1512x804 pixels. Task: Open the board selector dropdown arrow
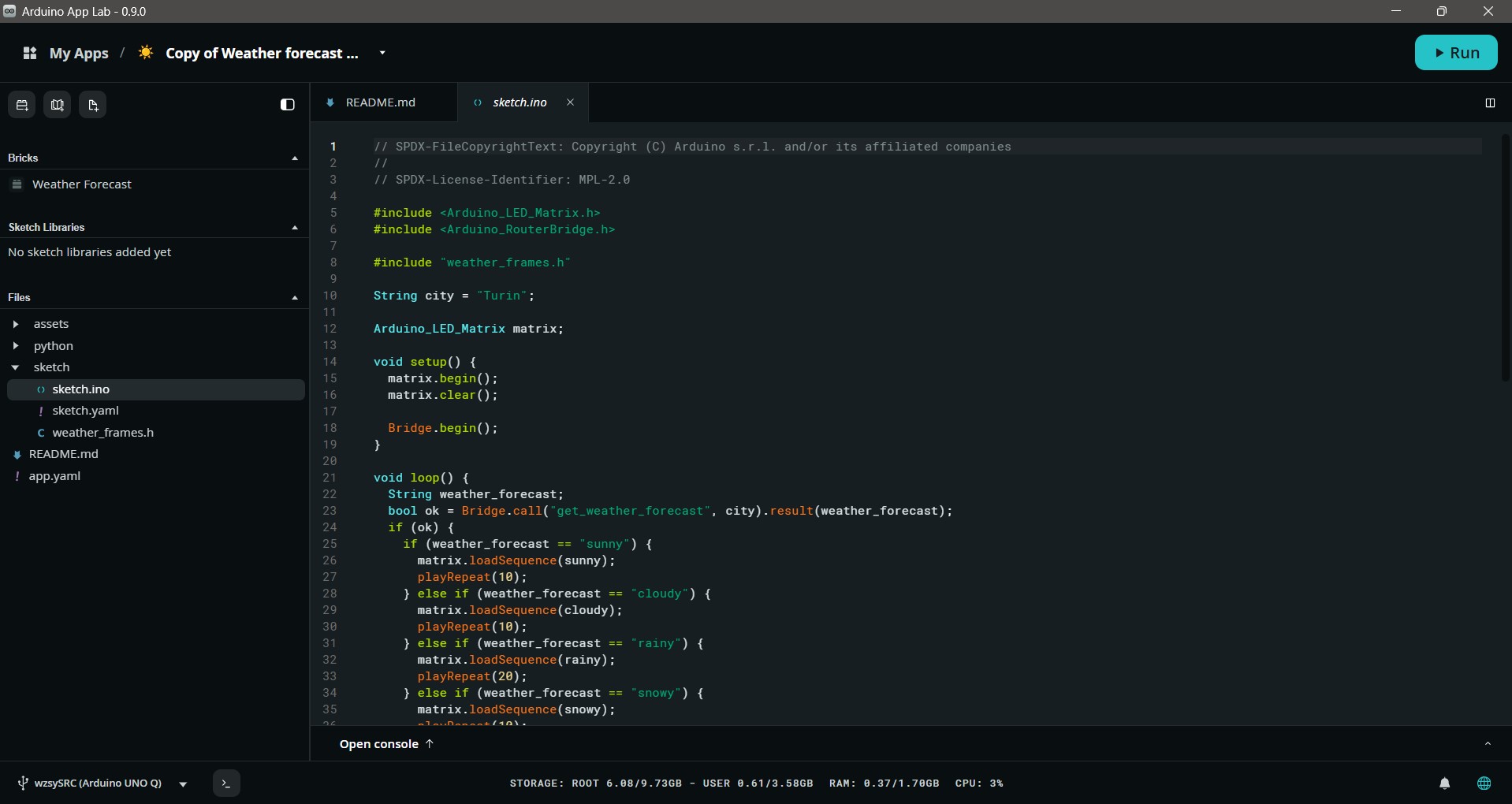(x=183, y=784)
